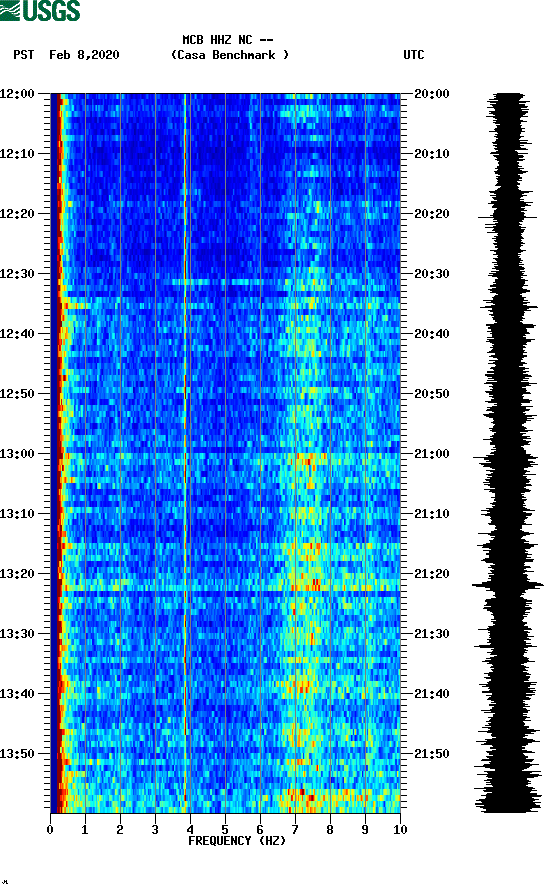Screen dimensions: 552x893
Task: Click the '2' frequency tick label
Action: (120, 830)
